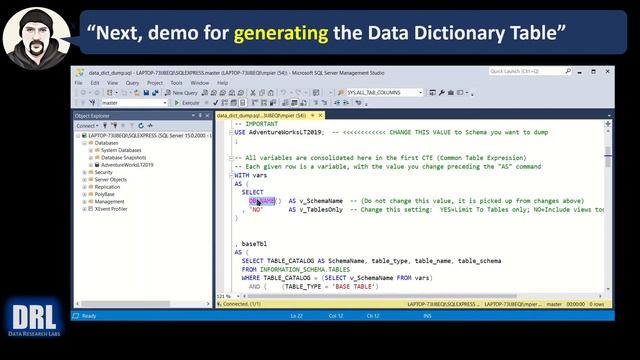The image size is (640, 360).
Task: Select the AdventureWorksLT2019 tree item
Action: 127,165
